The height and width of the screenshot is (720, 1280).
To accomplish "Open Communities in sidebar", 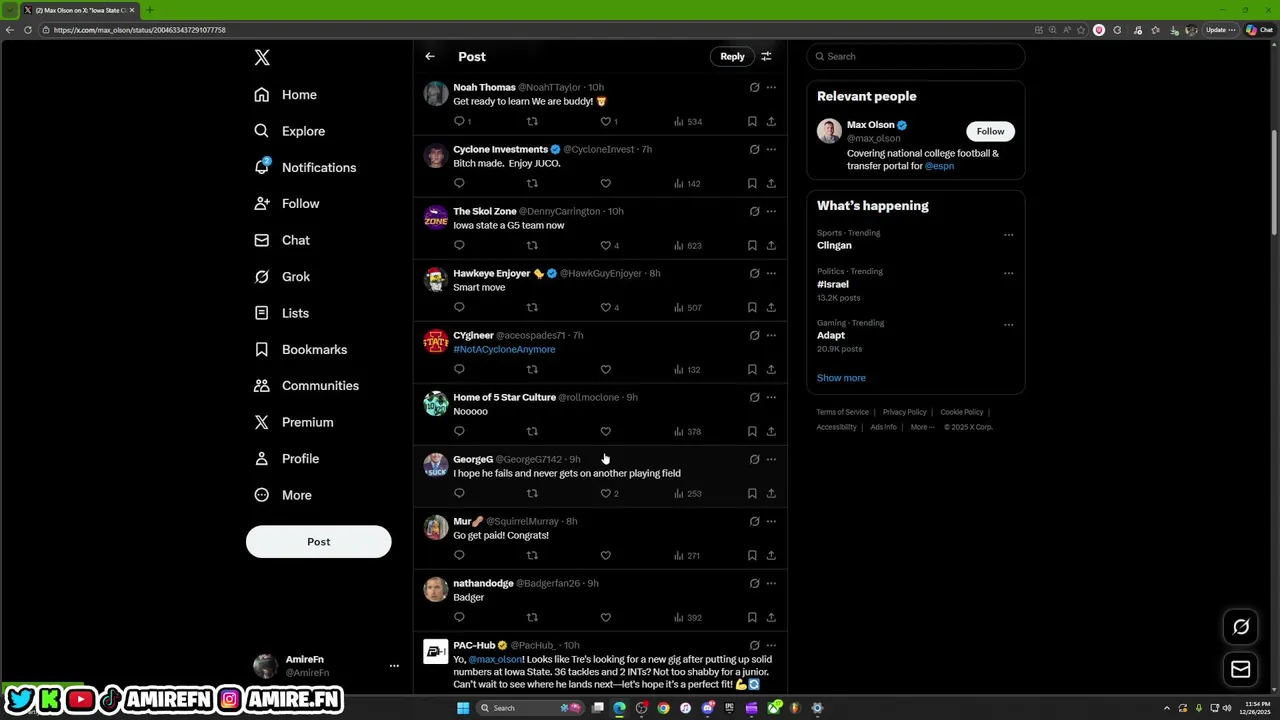I will point(307,386).
